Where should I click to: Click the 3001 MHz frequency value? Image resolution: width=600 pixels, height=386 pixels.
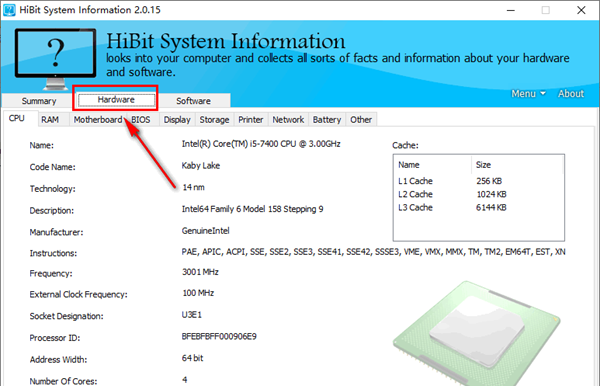pyautogui.click(x=200, y=272)
